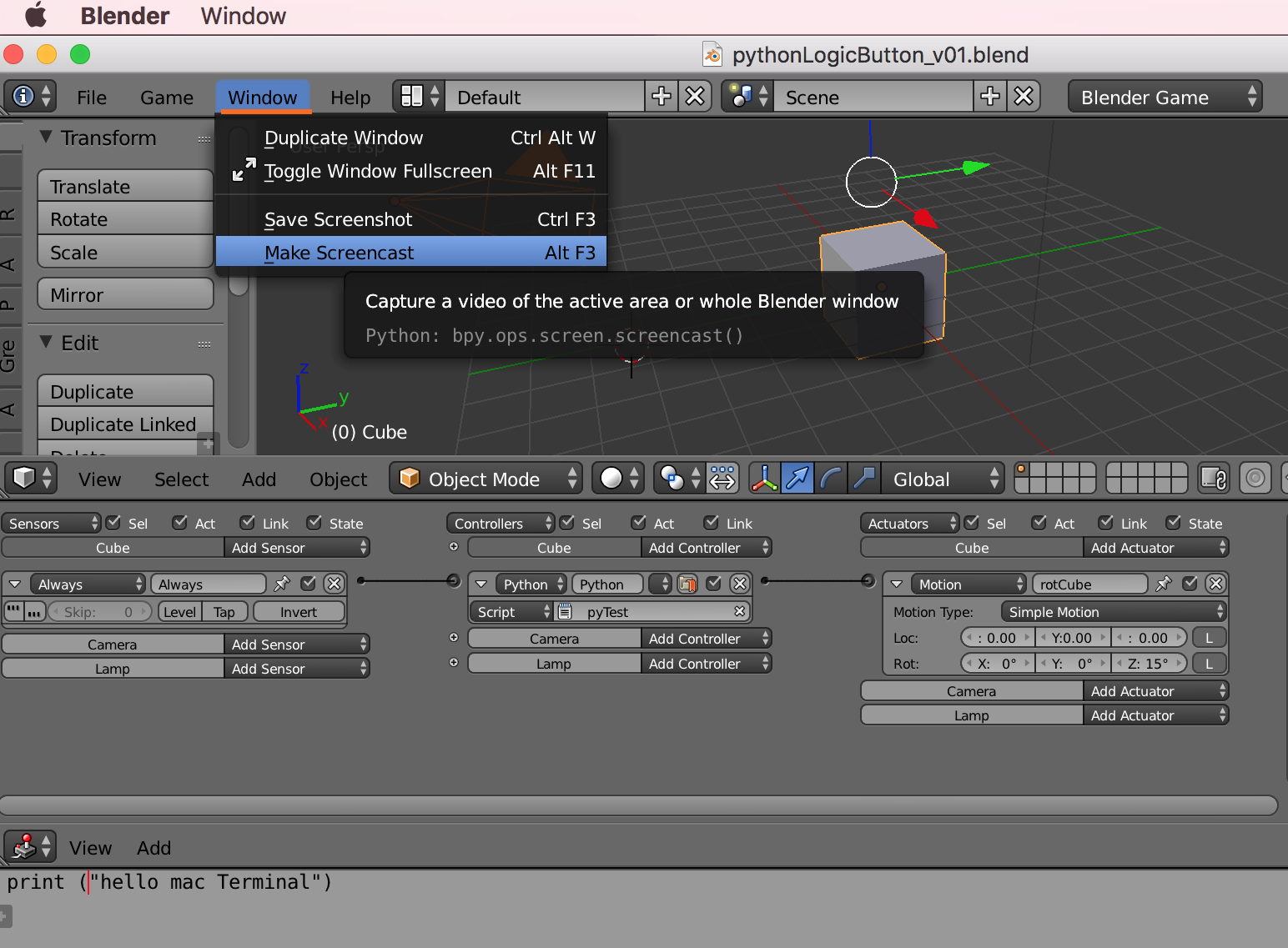This screenshot has height=948, width=1288.
Task: Toggle lock camera and layers icon
Action: pos(1214,479)
